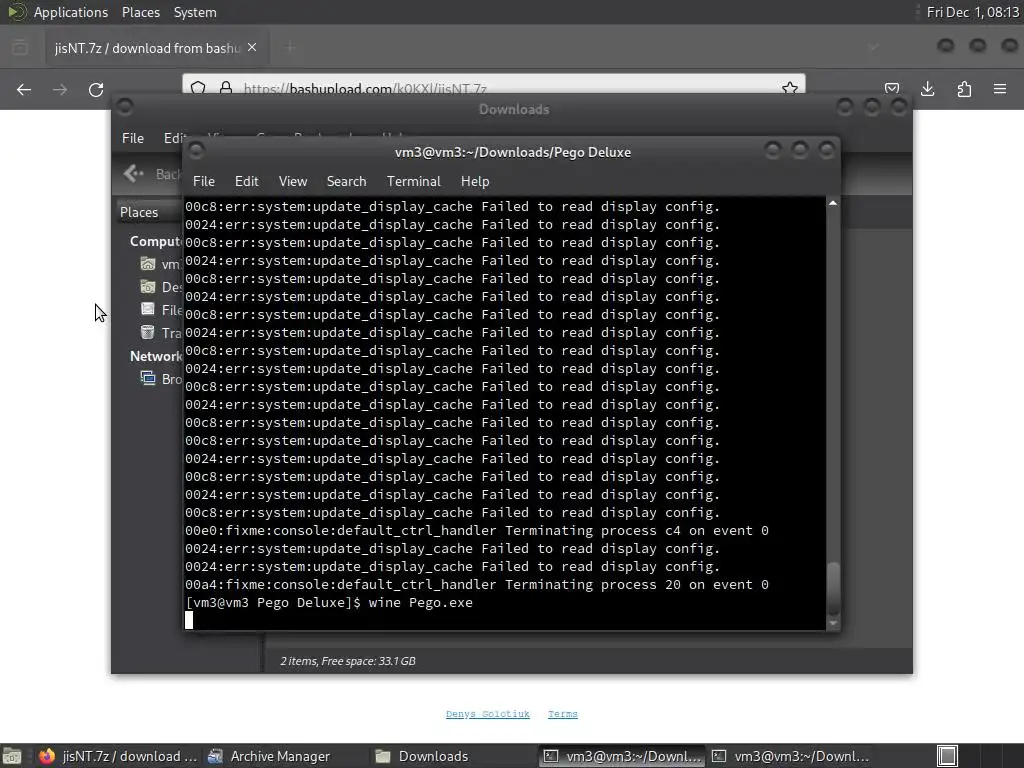Click the Terms link
This screenshot has height=768, width=1024.
click(562, 714)
